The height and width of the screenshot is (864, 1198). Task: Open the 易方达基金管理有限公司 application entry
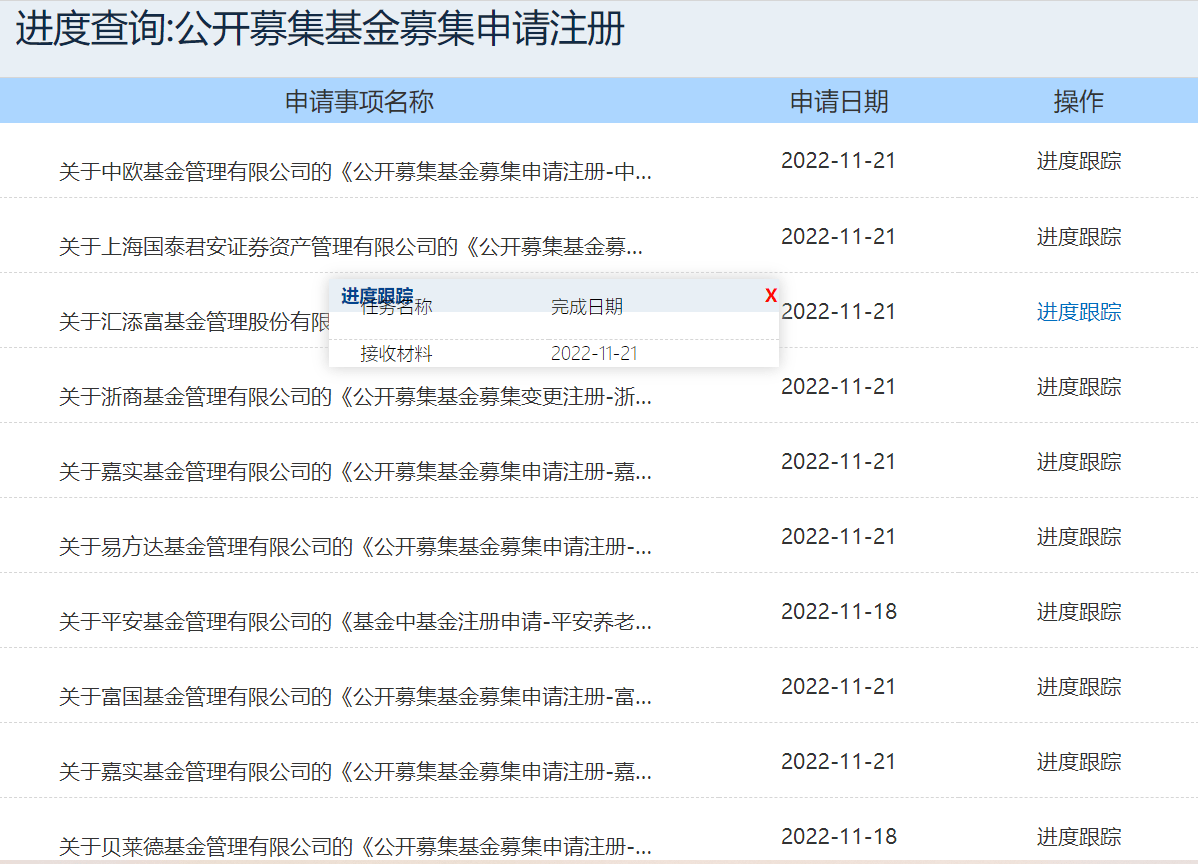tap(355, 547)
